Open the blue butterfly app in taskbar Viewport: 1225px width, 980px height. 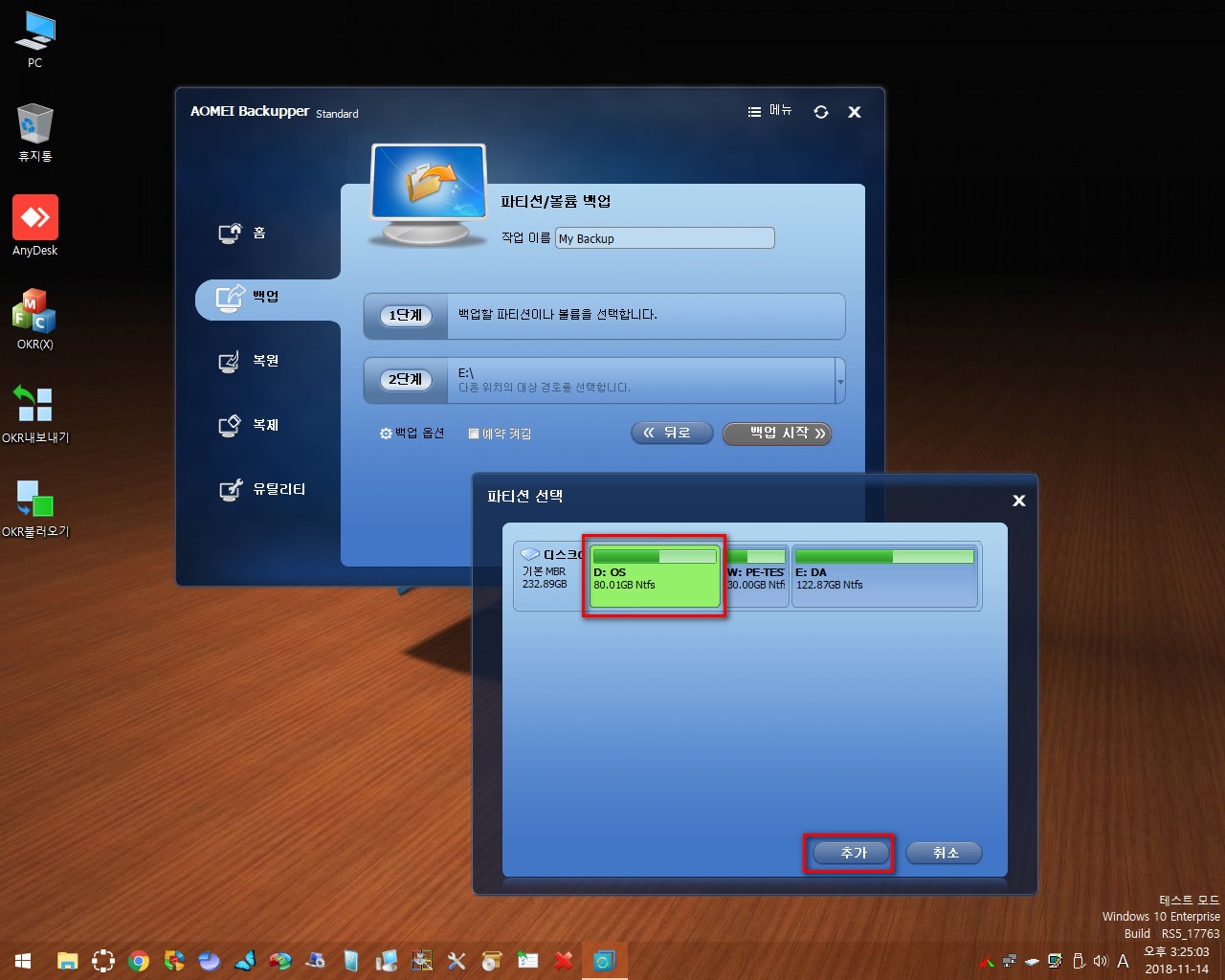[x=245, y=961]
